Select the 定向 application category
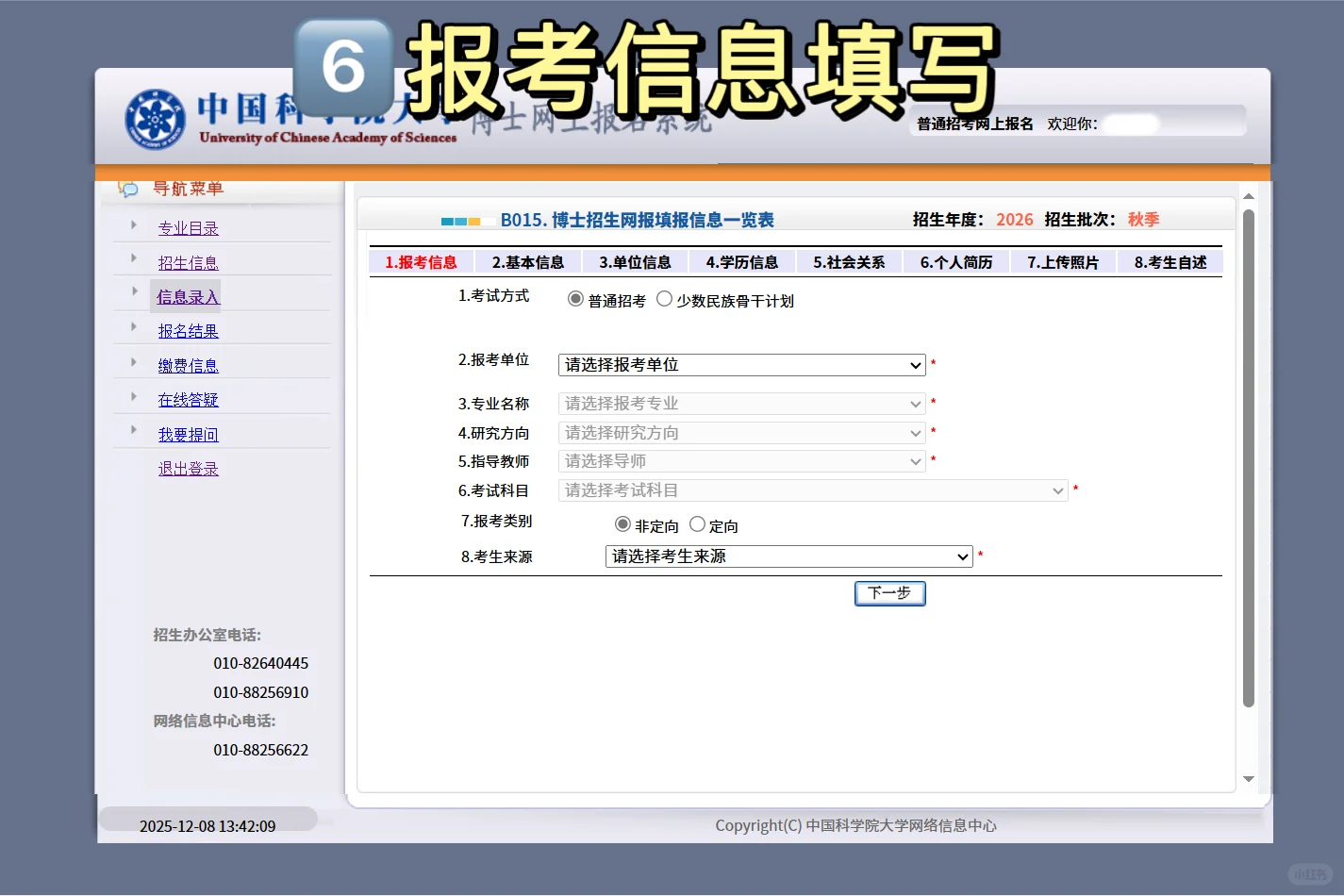This screenshot has height=896, width=1344. (x=697, y=523)
